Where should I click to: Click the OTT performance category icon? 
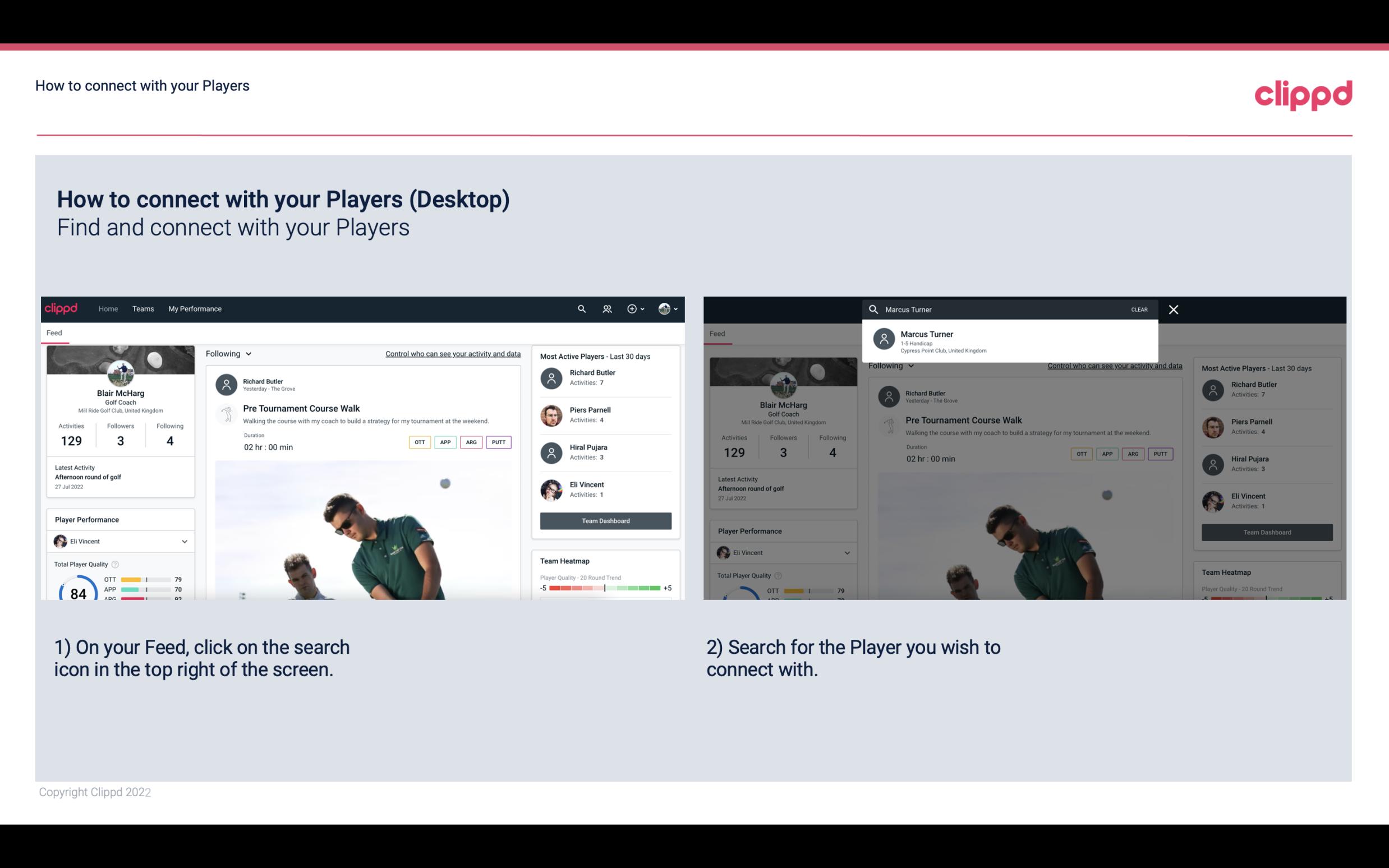[418, 441]
